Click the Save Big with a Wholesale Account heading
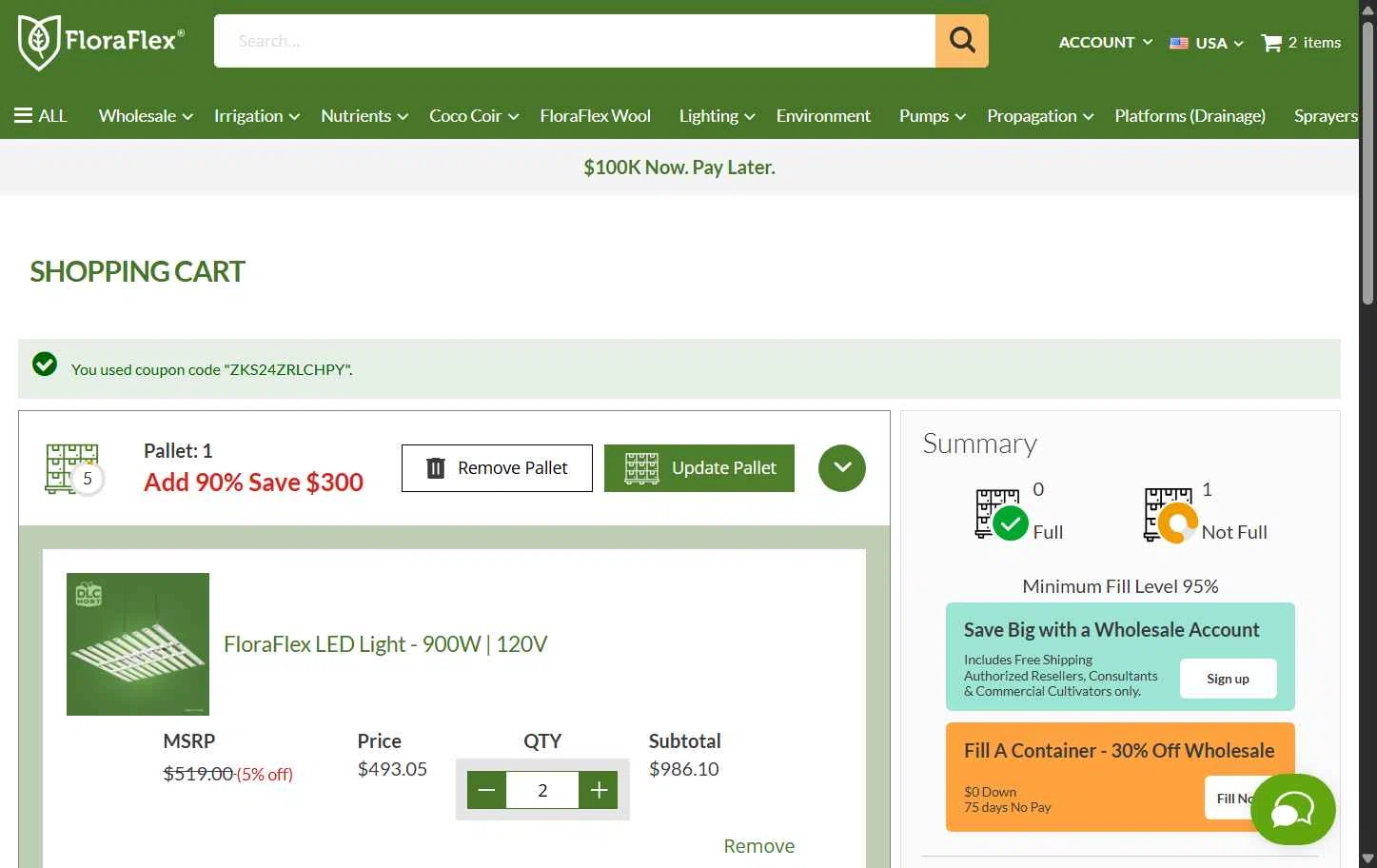 tap(1111, 630)
